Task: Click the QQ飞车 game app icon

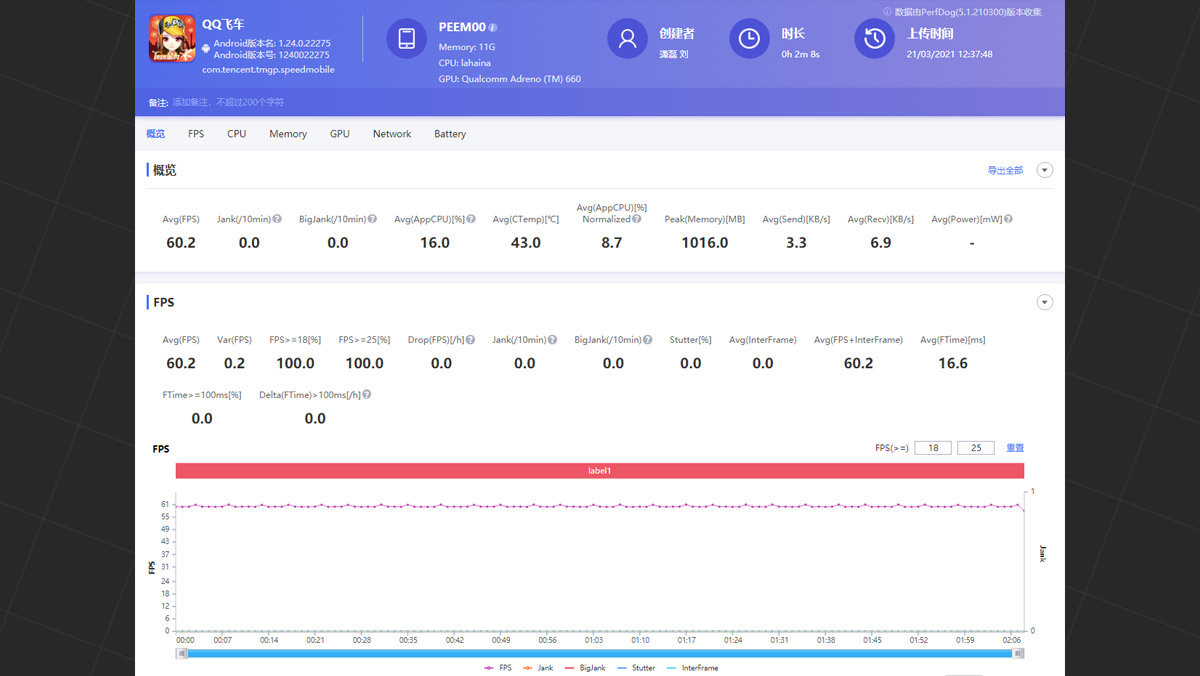Action: [x=170, y=39]
